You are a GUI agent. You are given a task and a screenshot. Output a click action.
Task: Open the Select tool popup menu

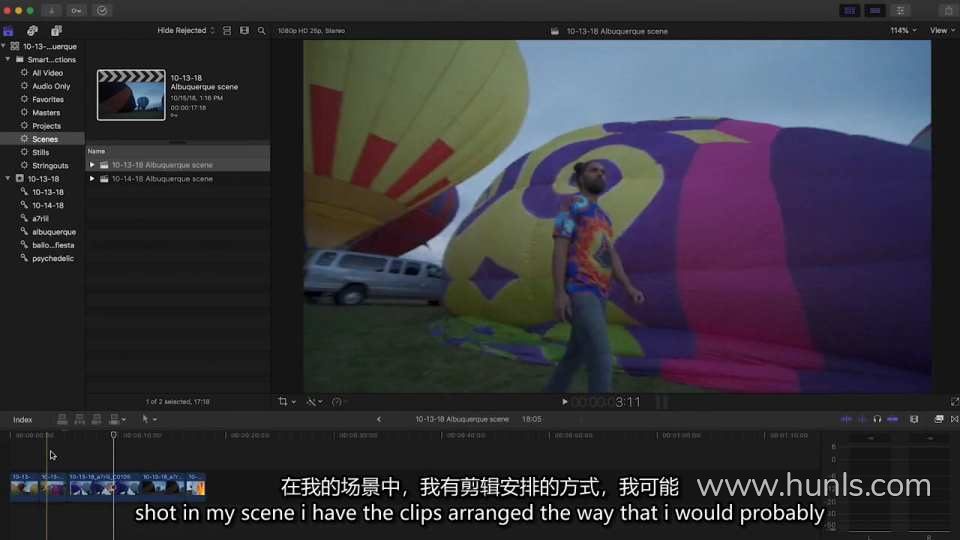(149, 419)
